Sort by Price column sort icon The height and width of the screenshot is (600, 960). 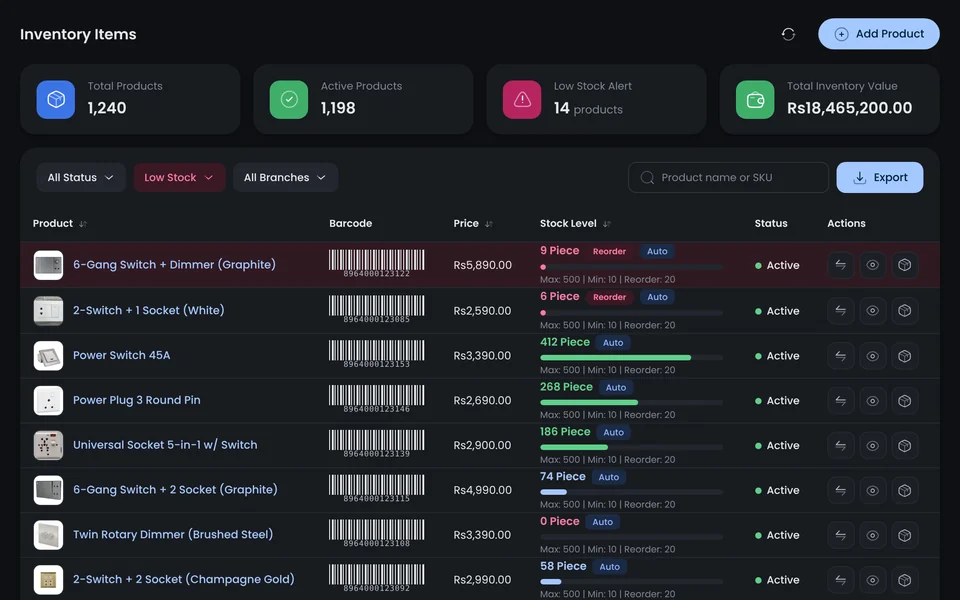coord(489,224)
